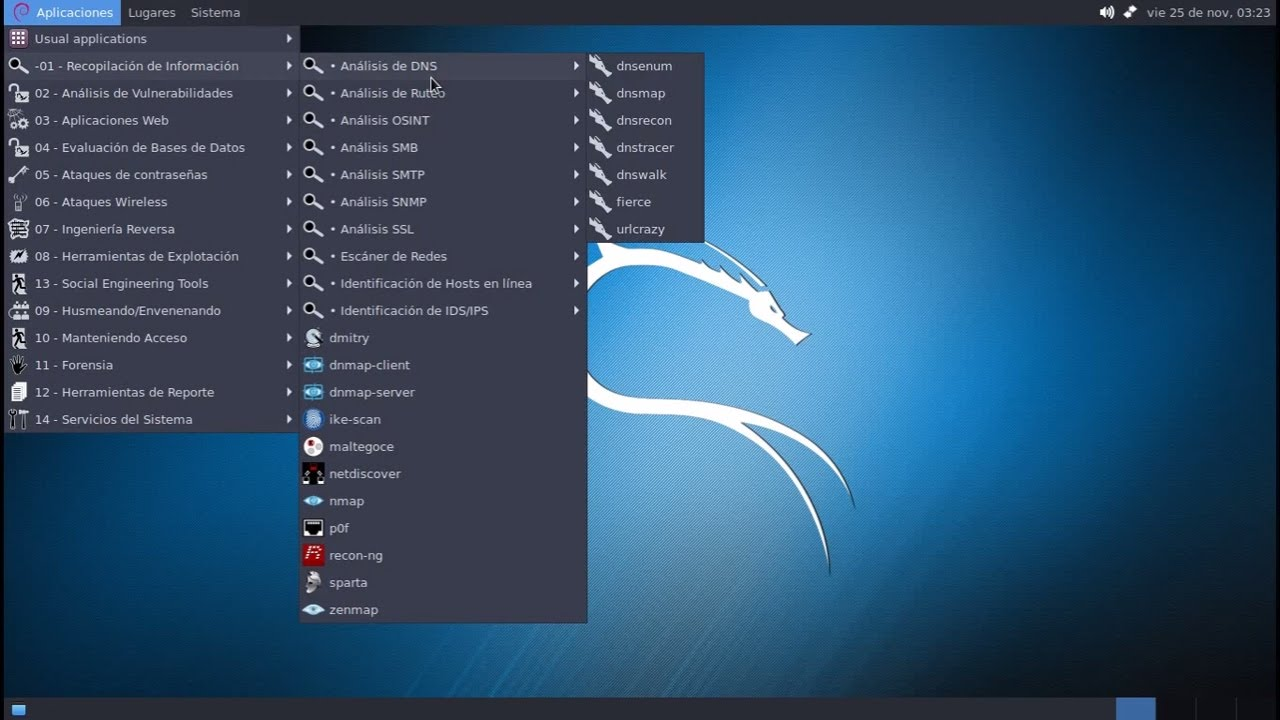Select 02 - Análisis de Vulnerabilidades
The width and height of the screenshot is (1280, 720).
click(151, 93)
